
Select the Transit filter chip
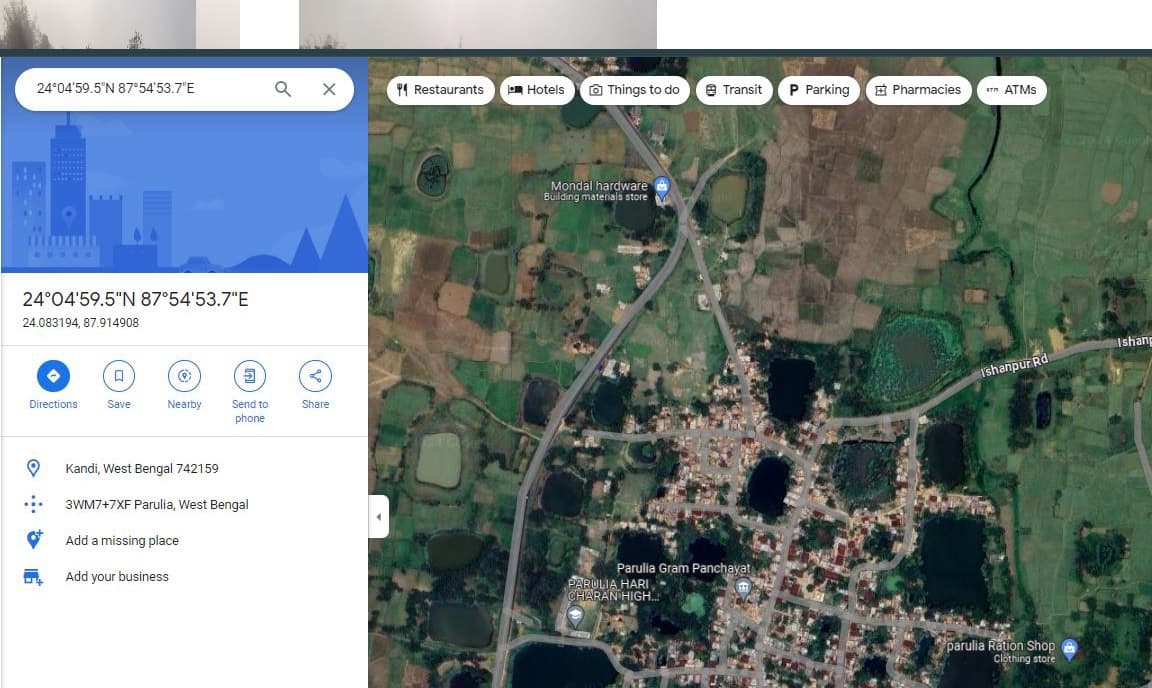[x=734, y=90]
